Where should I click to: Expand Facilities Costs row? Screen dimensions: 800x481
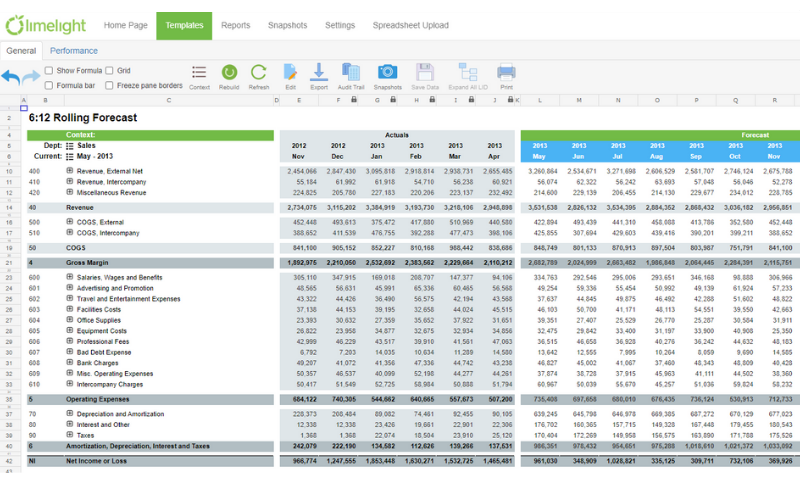coord(70,309)
